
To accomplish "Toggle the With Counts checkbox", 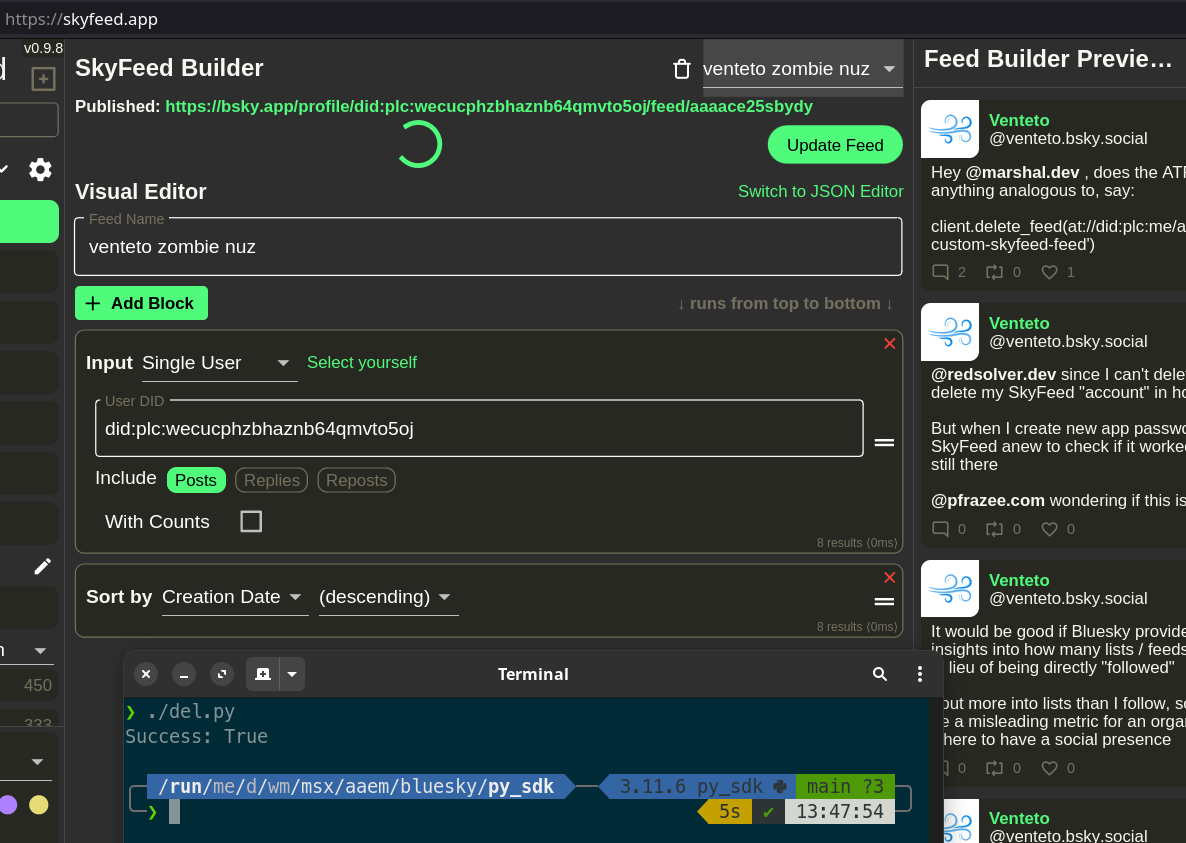I will point(251,522).
